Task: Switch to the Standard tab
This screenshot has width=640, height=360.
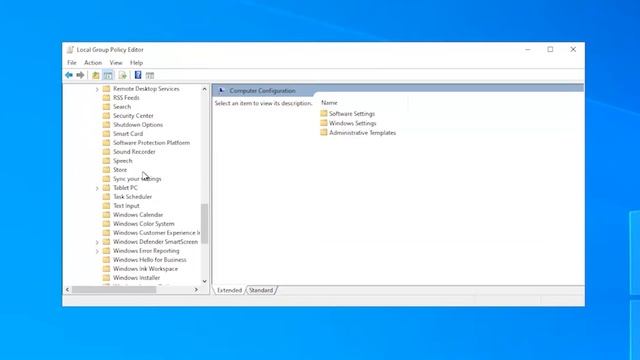Action: 261,290
